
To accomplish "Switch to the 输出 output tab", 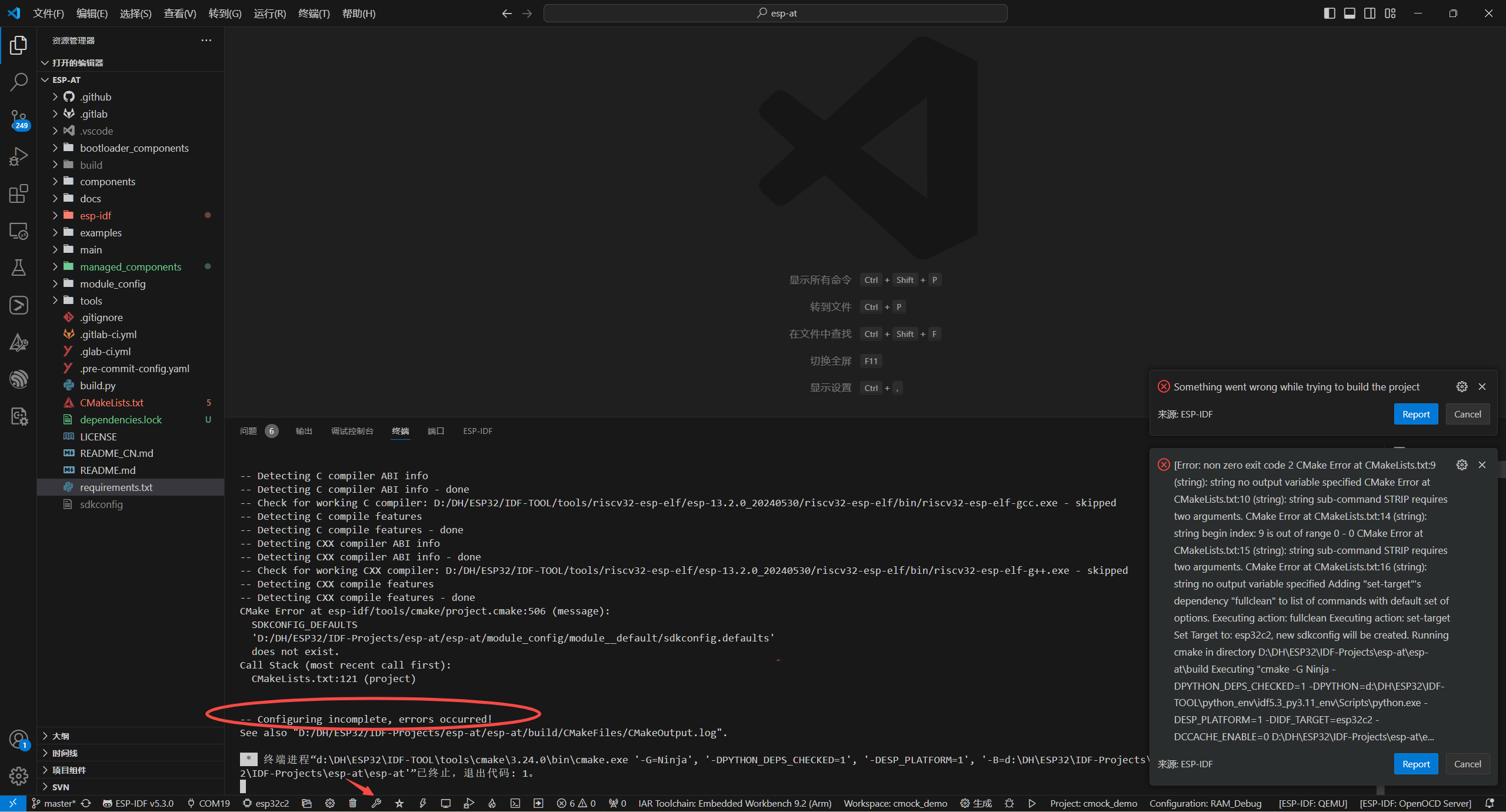I will (x=304, y=431).
